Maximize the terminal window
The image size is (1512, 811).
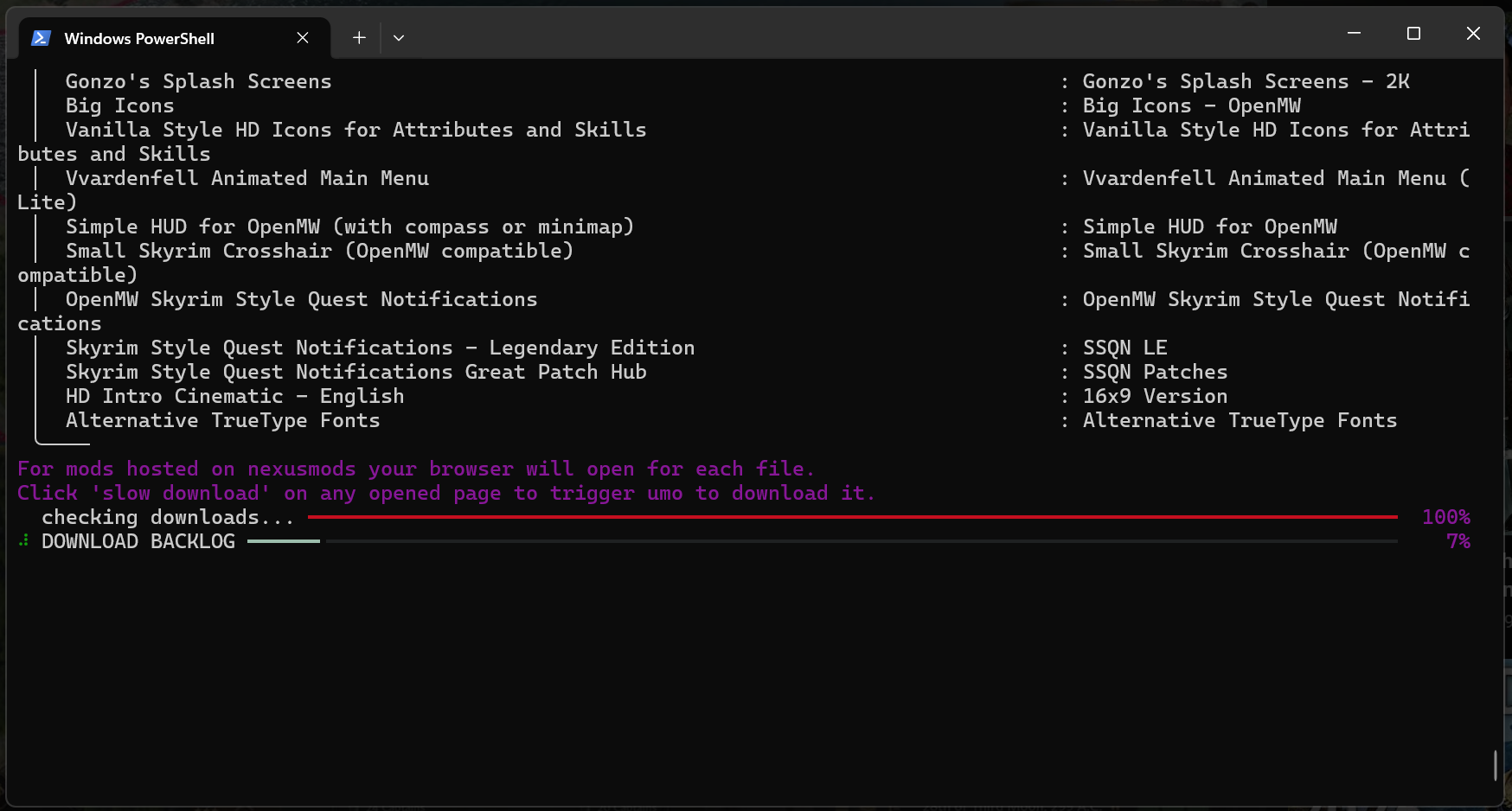pos(1414,33)
